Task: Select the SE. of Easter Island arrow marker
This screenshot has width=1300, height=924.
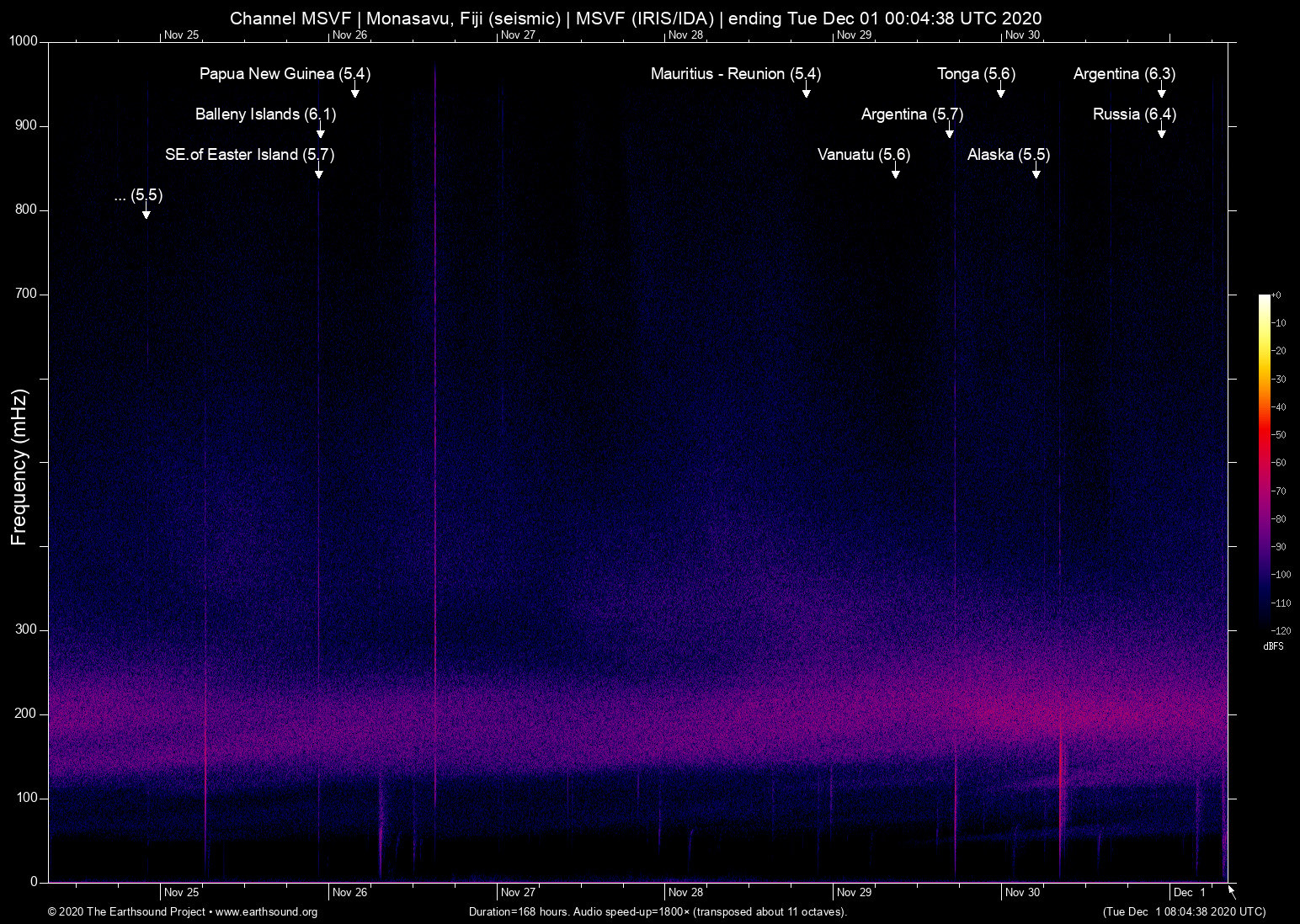Action: [318, 172]
